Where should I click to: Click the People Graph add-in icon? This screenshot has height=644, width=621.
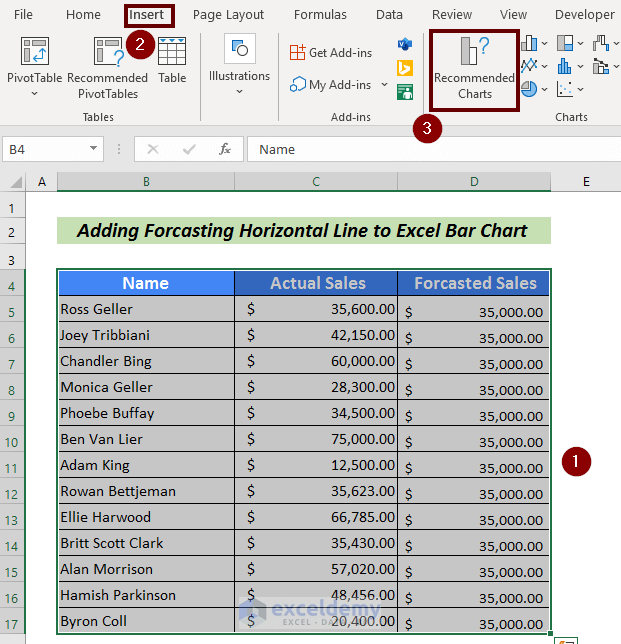[405, 92]
